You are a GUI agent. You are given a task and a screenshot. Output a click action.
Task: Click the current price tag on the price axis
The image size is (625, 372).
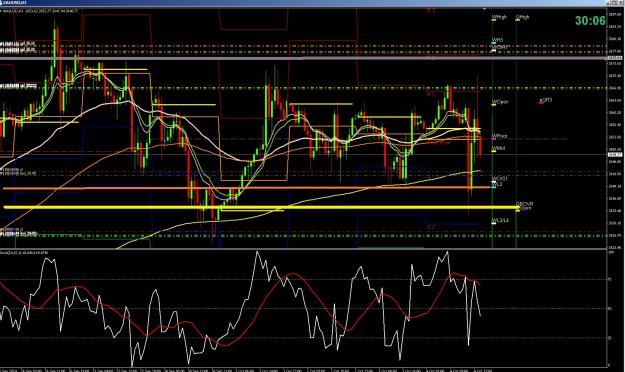click(615, 154)
